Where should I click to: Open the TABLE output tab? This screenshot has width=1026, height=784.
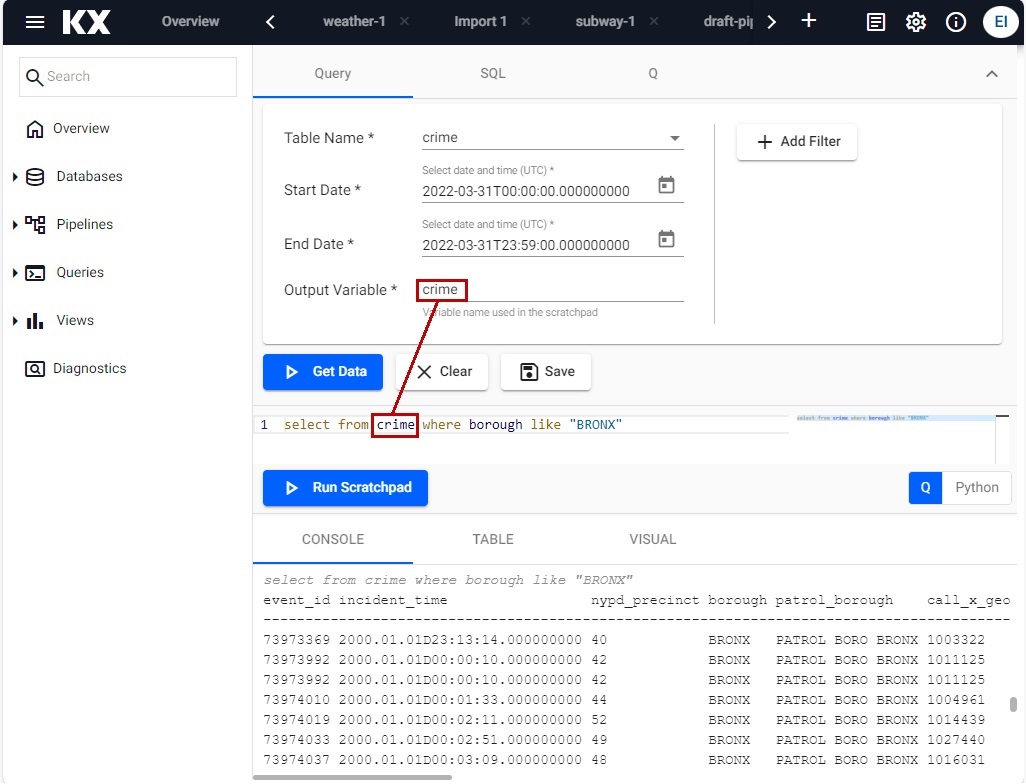(493, 539)
